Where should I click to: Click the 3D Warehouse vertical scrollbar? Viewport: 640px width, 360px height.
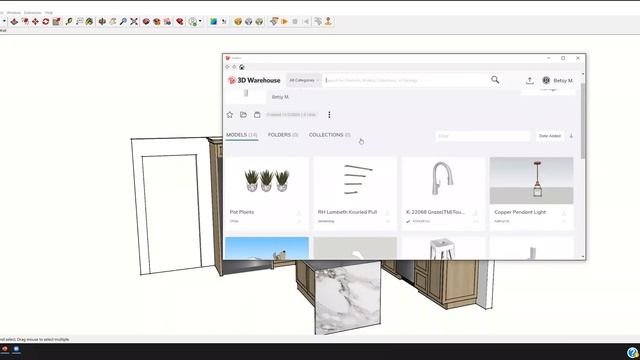point(583,120)
